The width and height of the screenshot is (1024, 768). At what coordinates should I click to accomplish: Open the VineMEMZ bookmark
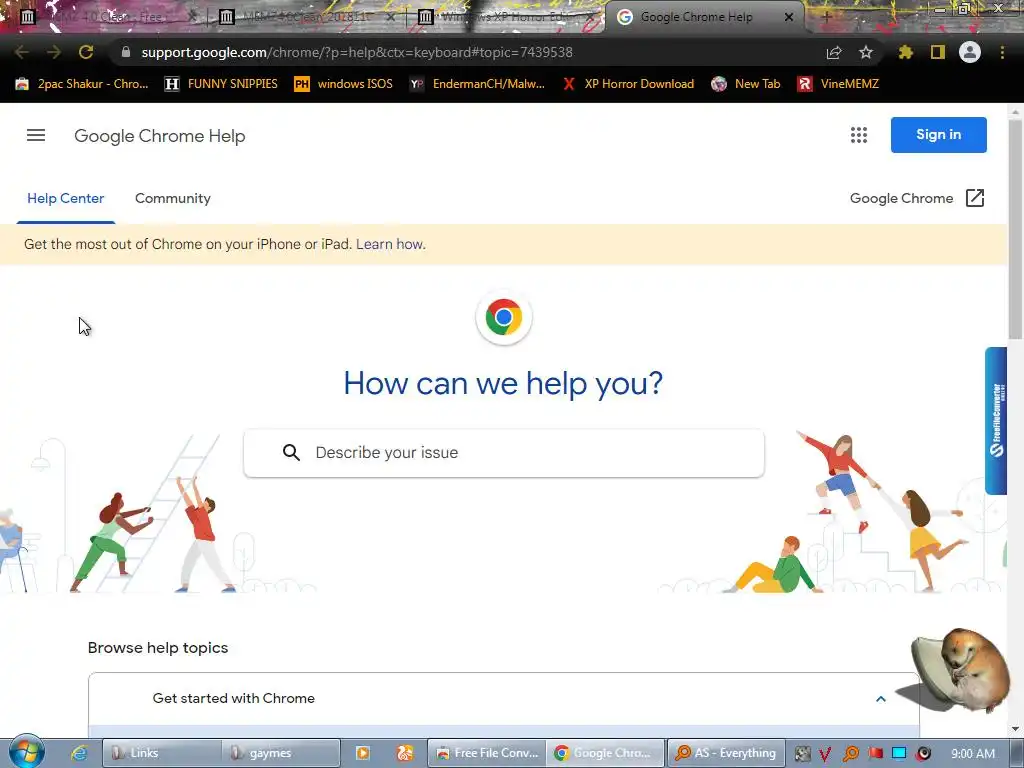838,84
